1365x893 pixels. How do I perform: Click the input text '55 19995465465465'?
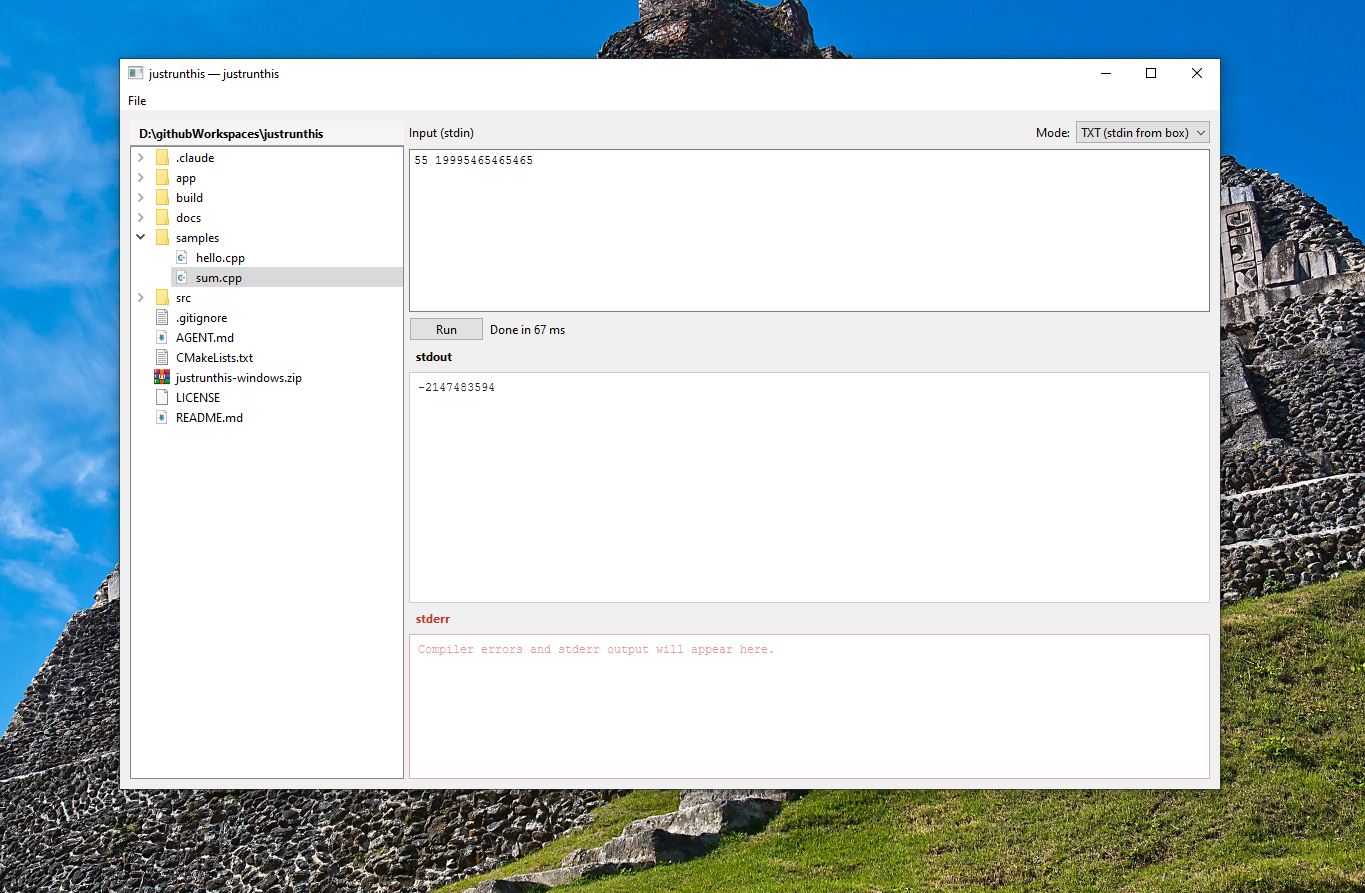[x=473, y=160]
